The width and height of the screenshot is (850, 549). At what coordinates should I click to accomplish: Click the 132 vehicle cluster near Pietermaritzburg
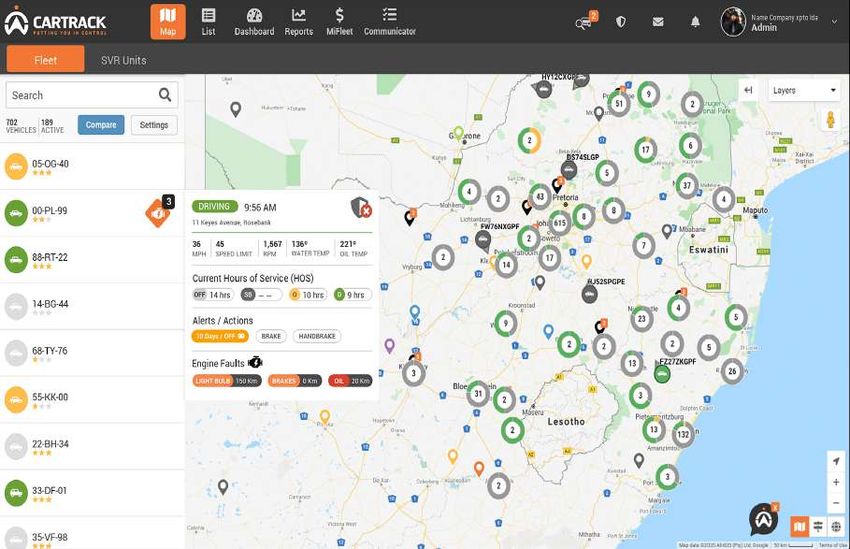pos(682,434)
